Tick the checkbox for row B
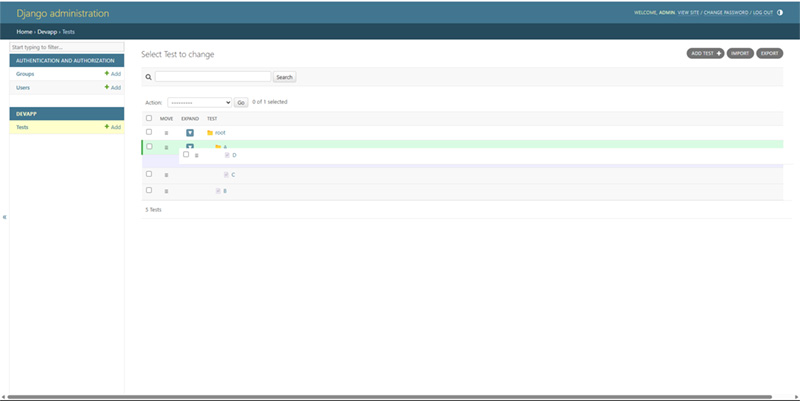Viewport: 800px width, 401px height. click(149, 190)
